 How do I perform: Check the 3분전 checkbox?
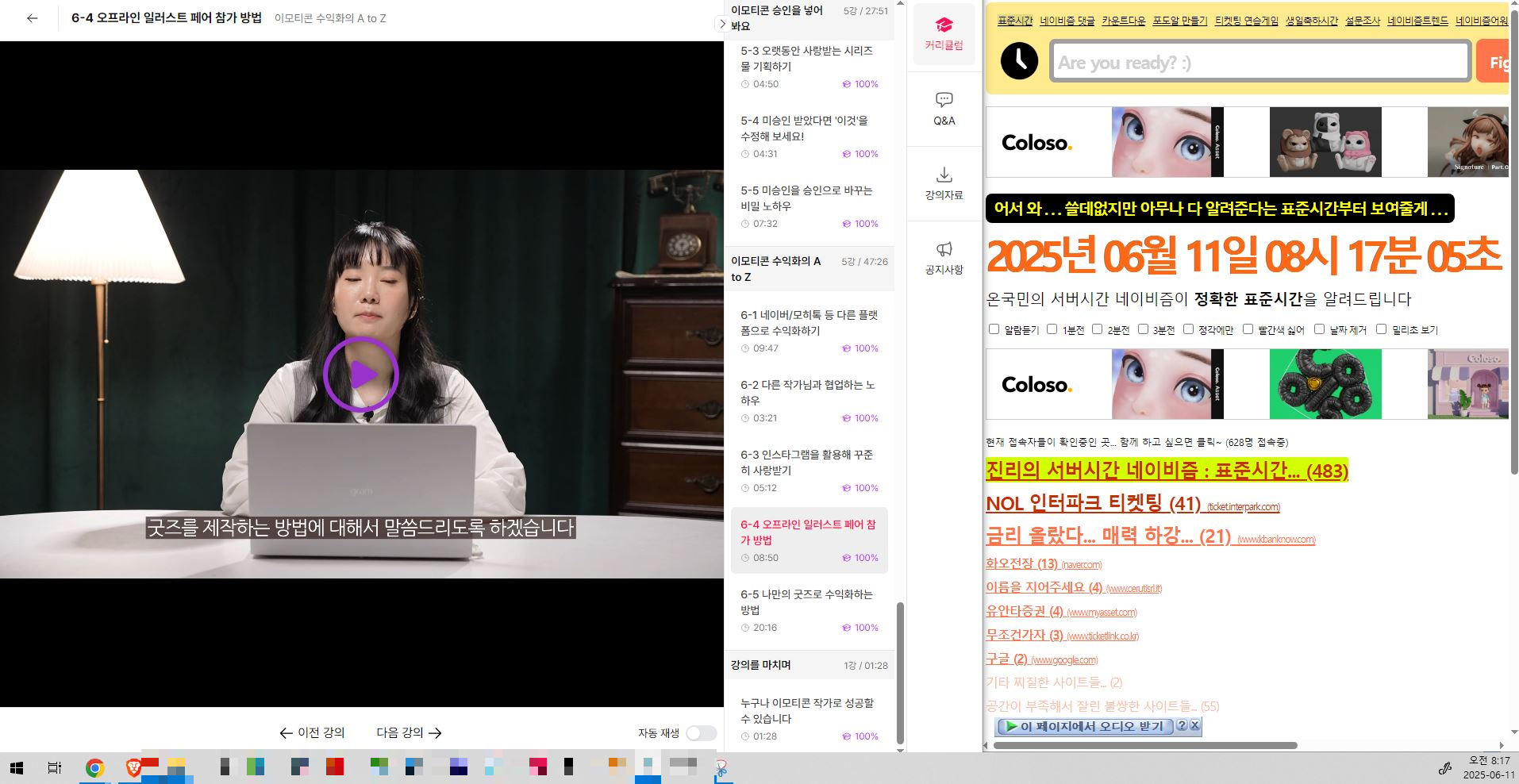[1143, 329]
